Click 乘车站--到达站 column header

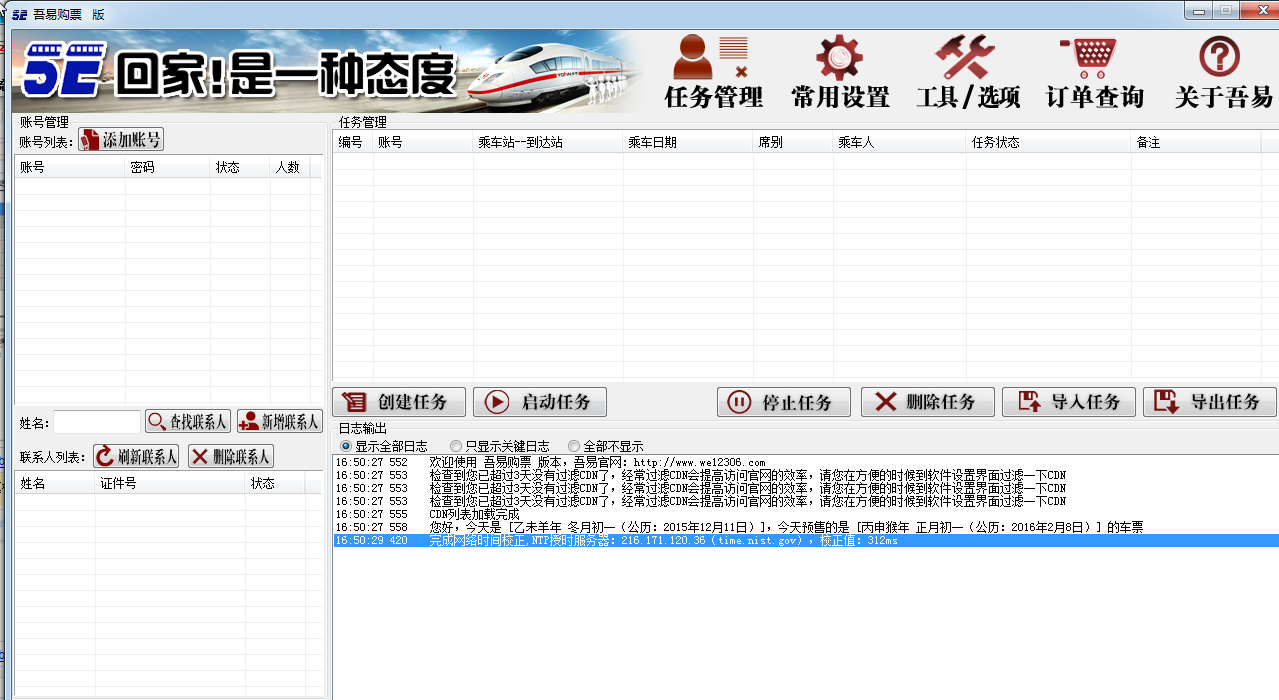[x=548, y=143]
